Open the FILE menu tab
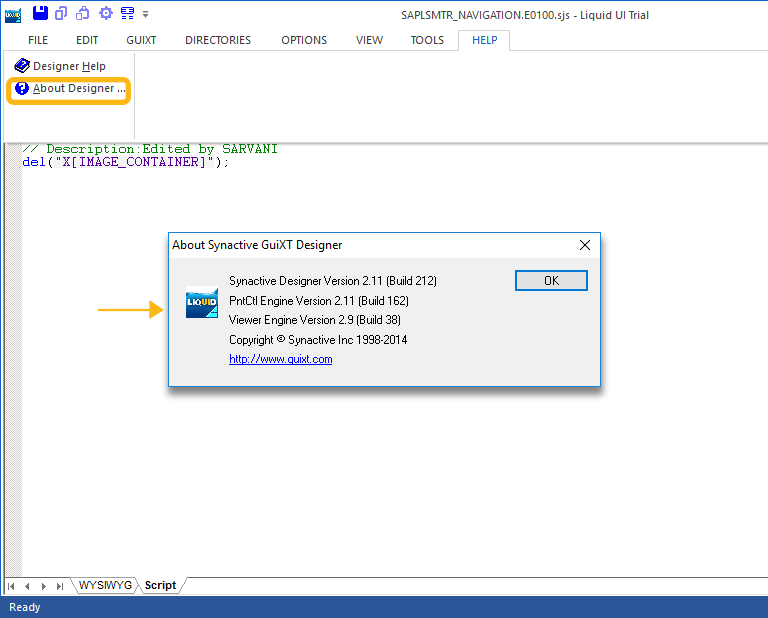Image resolution: width=768 pixels, height=618 pixels. pyautogui.click(x=38, y=40)
